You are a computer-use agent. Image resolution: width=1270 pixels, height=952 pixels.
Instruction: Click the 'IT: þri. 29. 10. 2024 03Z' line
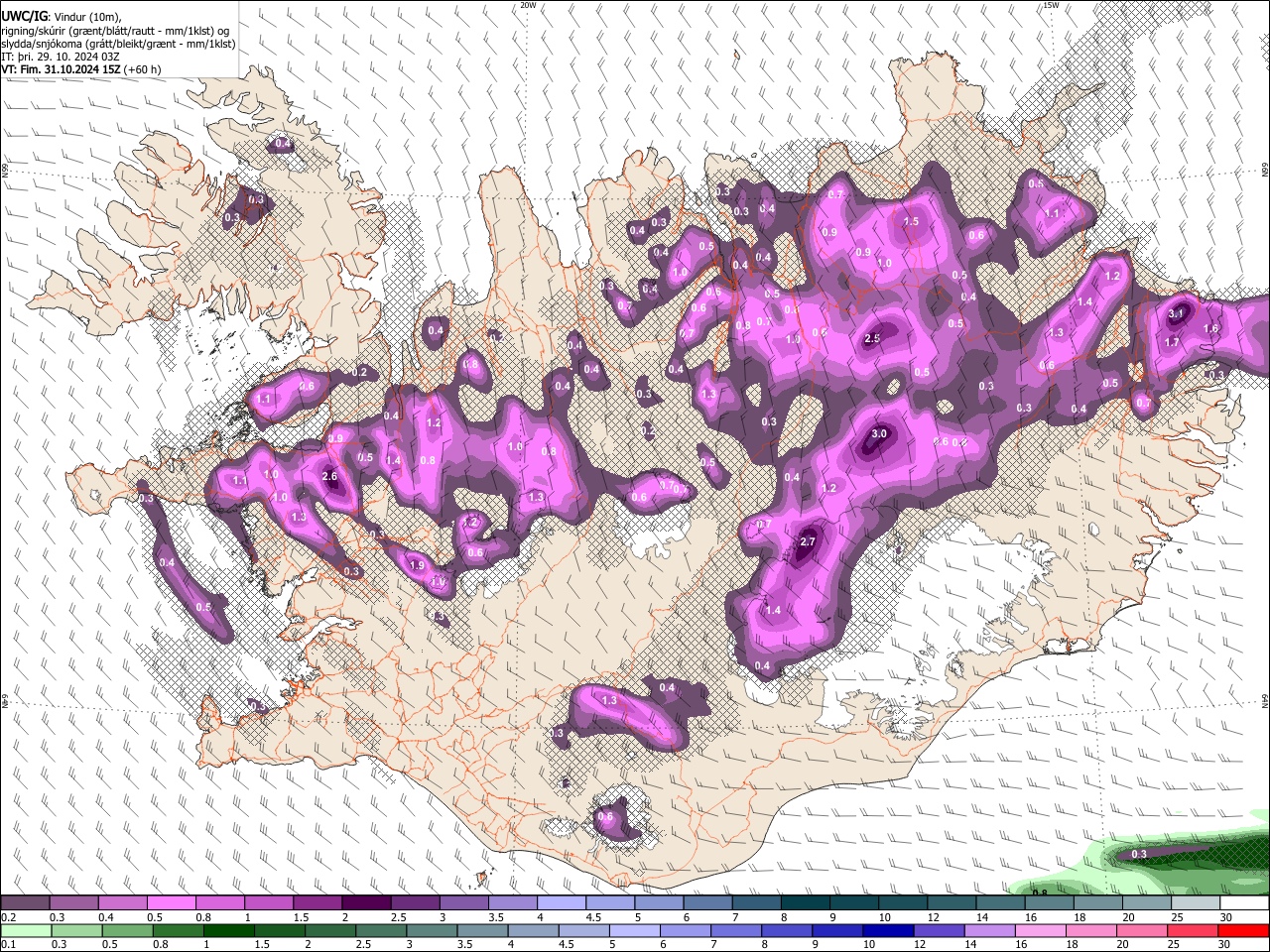click(61, 57)
